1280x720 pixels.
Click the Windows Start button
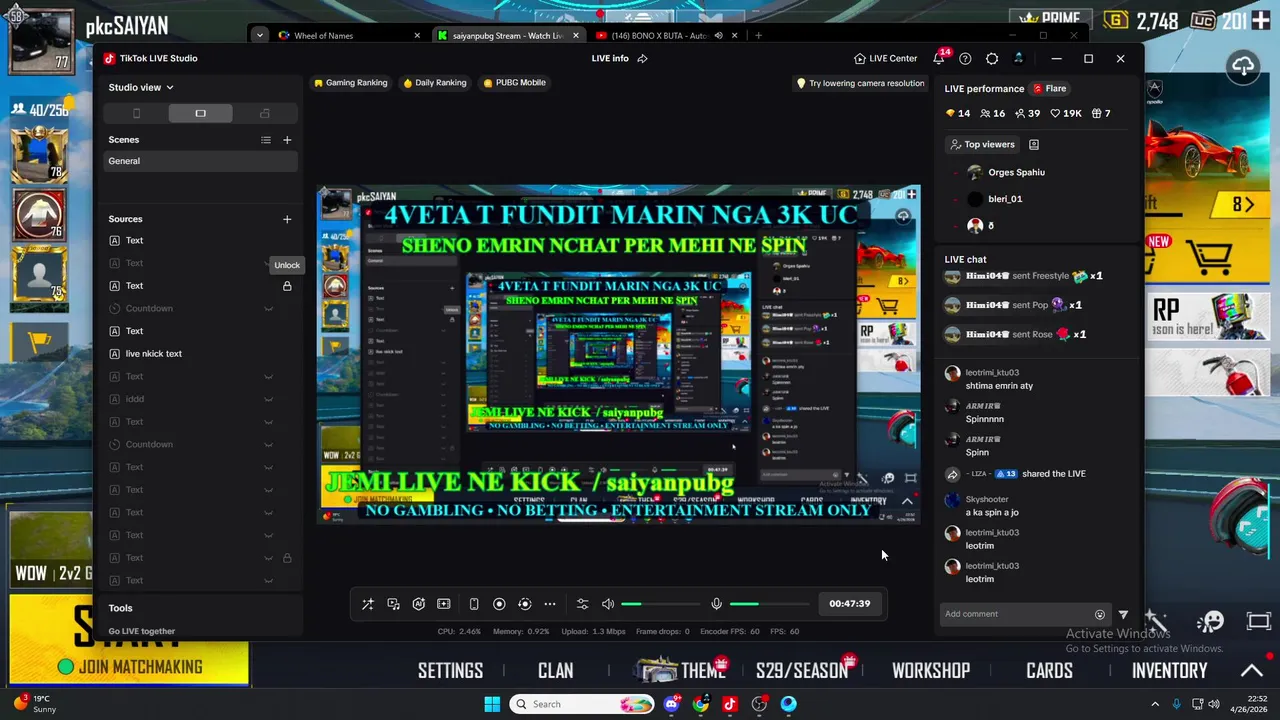(x=492, y=704)
